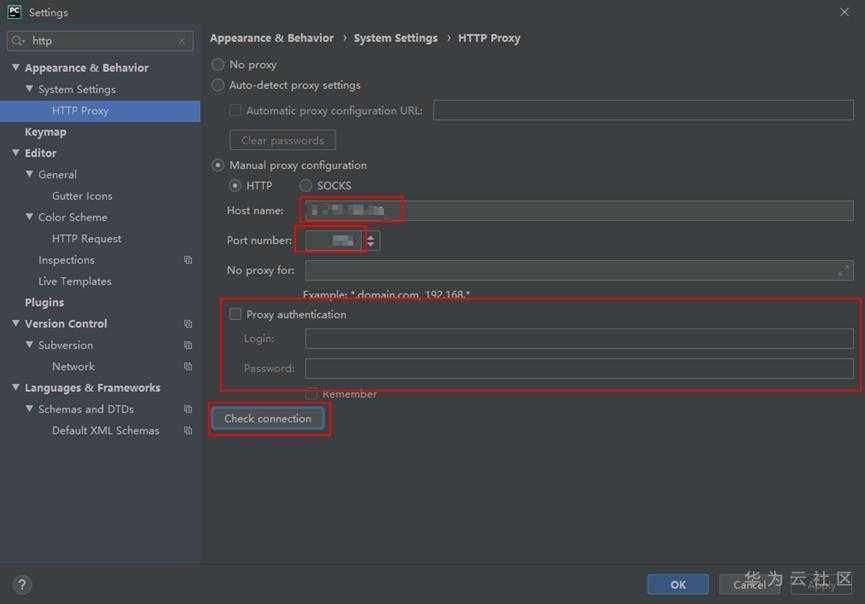
Task: Click the search magnifier icon
Action: pos(18,41)
